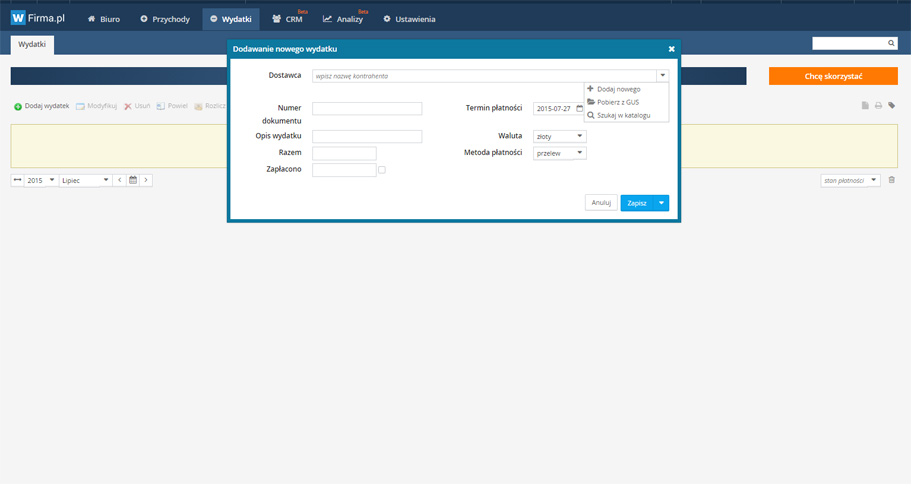
Task: Click the trash icon beside stan płatności
Action: 892,180
